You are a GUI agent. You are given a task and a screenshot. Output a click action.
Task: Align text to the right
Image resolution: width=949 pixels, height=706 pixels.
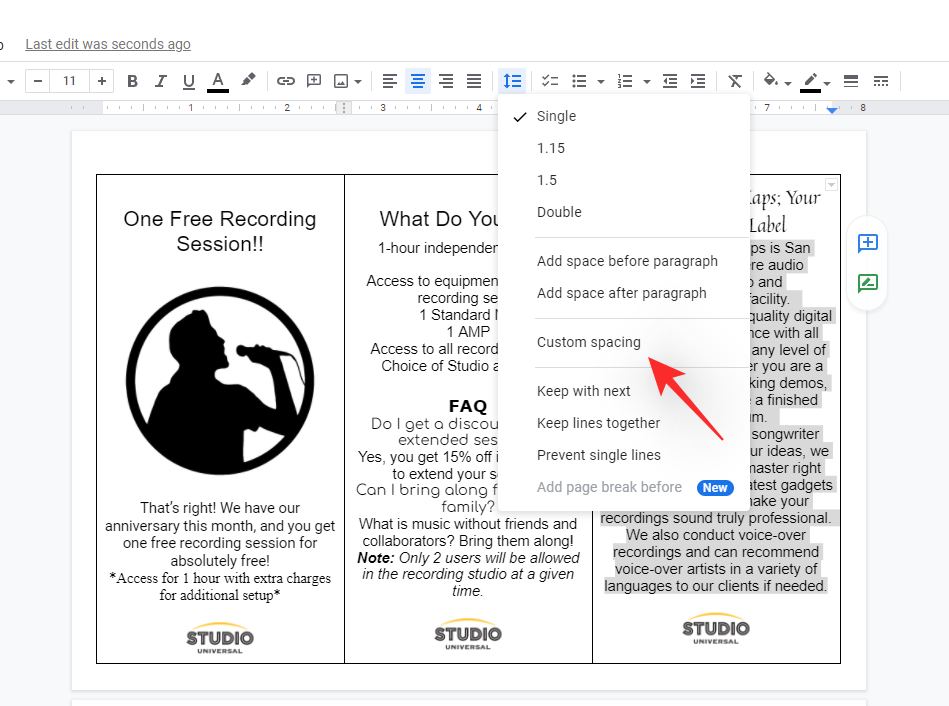446,81
